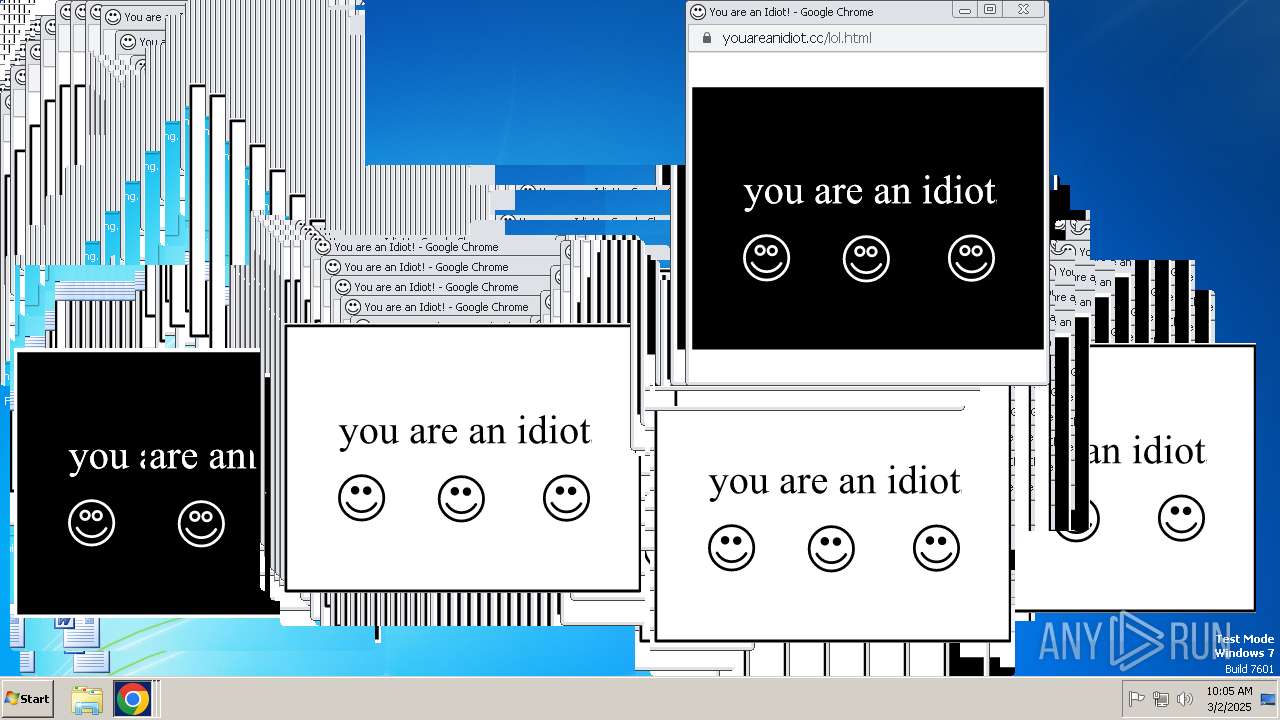Maximize the front Chrome popup window
The width and height of the screenshot is (1280, 720).
point(990,10)
